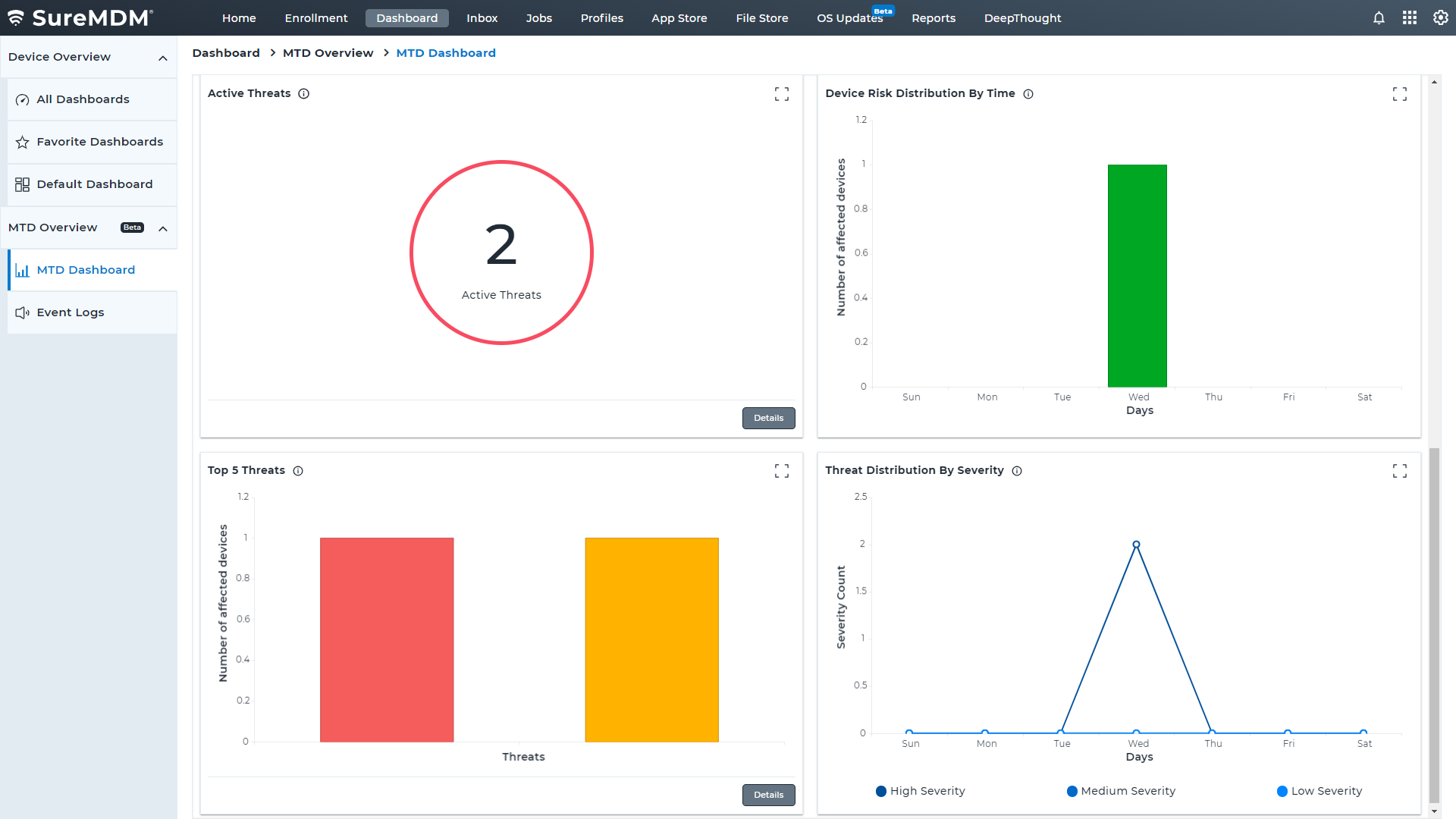Click MTD Dashboard in the breadcrumb
Image resolution: width=1456 pixels, height=819 pixels.
(446, 53)
